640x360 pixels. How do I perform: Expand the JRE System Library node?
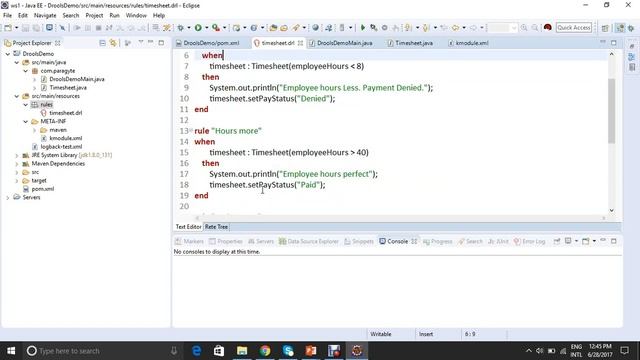pyautogui.click(x=17, y=155)
